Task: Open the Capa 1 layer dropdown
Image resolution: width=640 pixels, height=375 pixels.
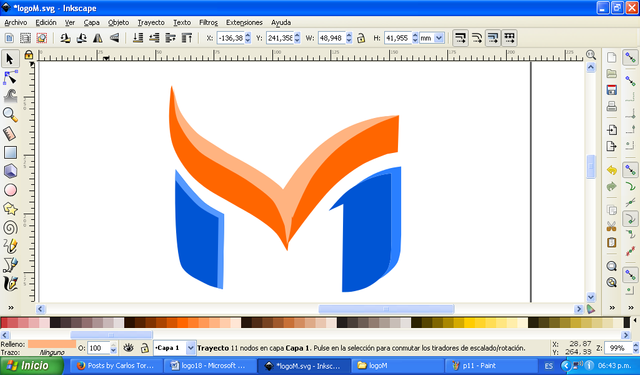Action: 190,348
